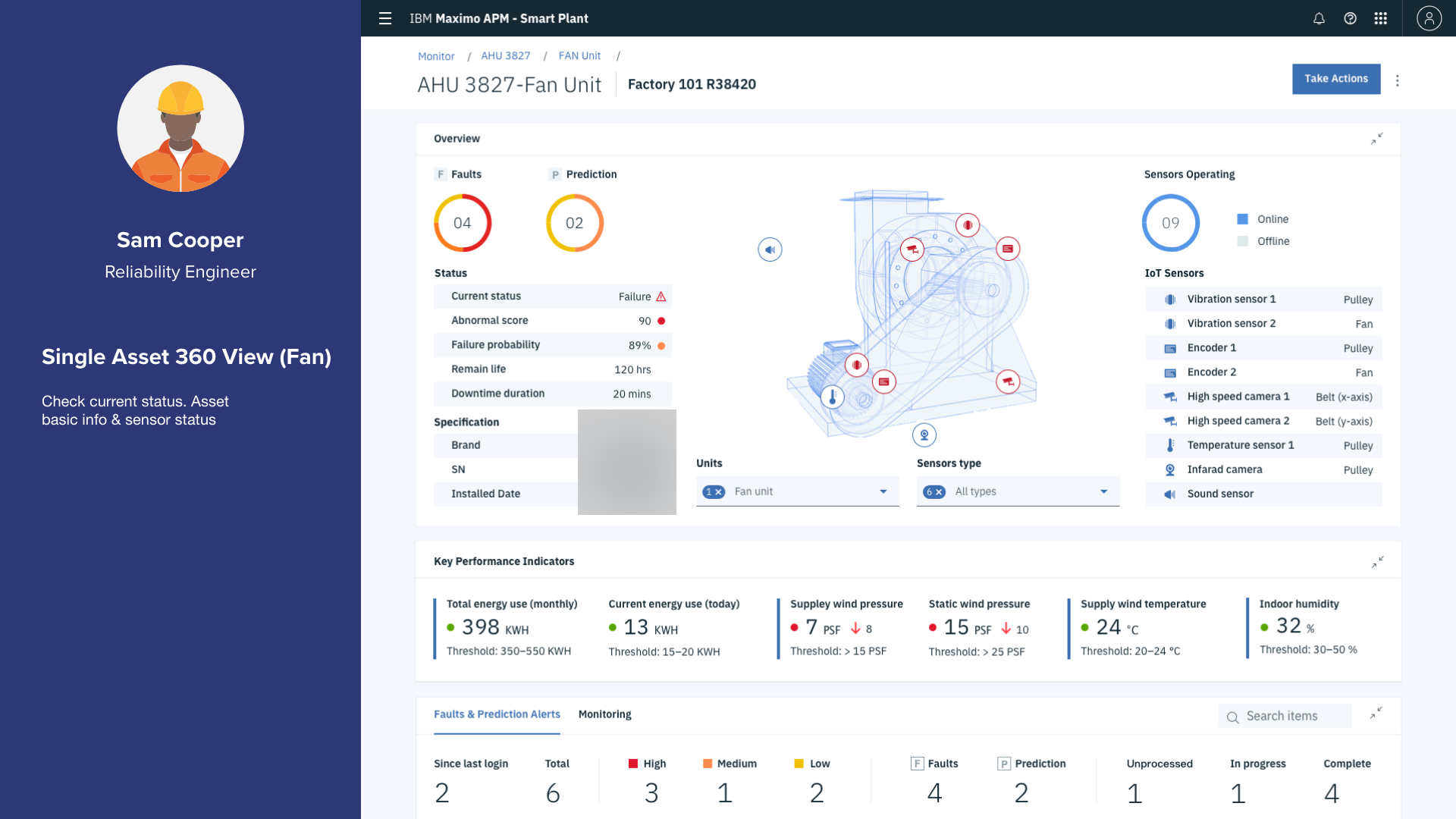The height and width of the screenshot is (819, 1456).
Task: Click the Indoor humidity KPI value
Action: (x=1289, y=626)
